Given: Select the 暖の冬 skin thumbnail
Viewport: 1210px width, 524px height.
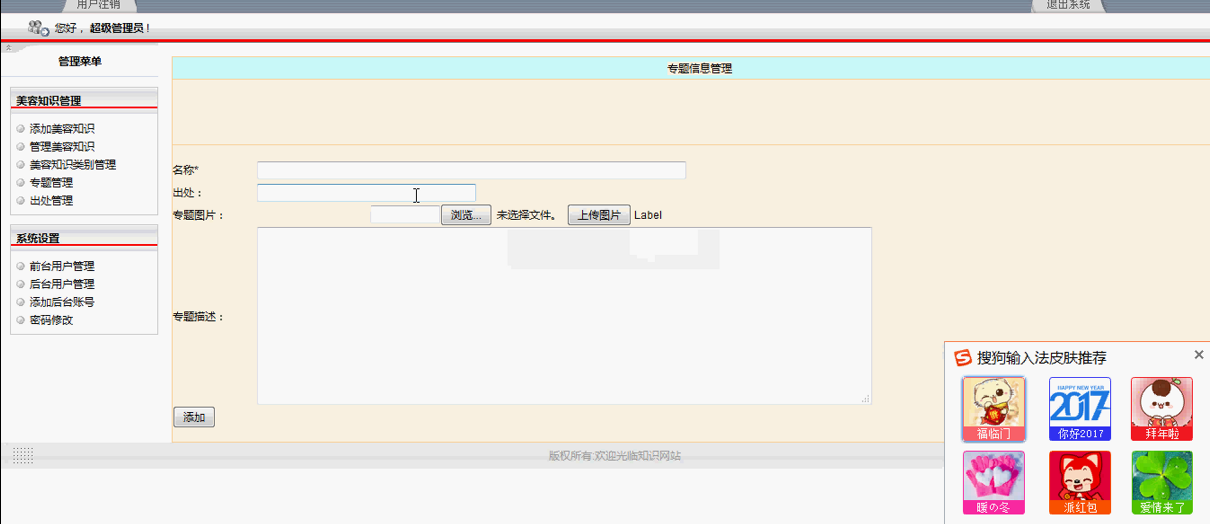Looking at the screenshot, I should click(994, 483).
